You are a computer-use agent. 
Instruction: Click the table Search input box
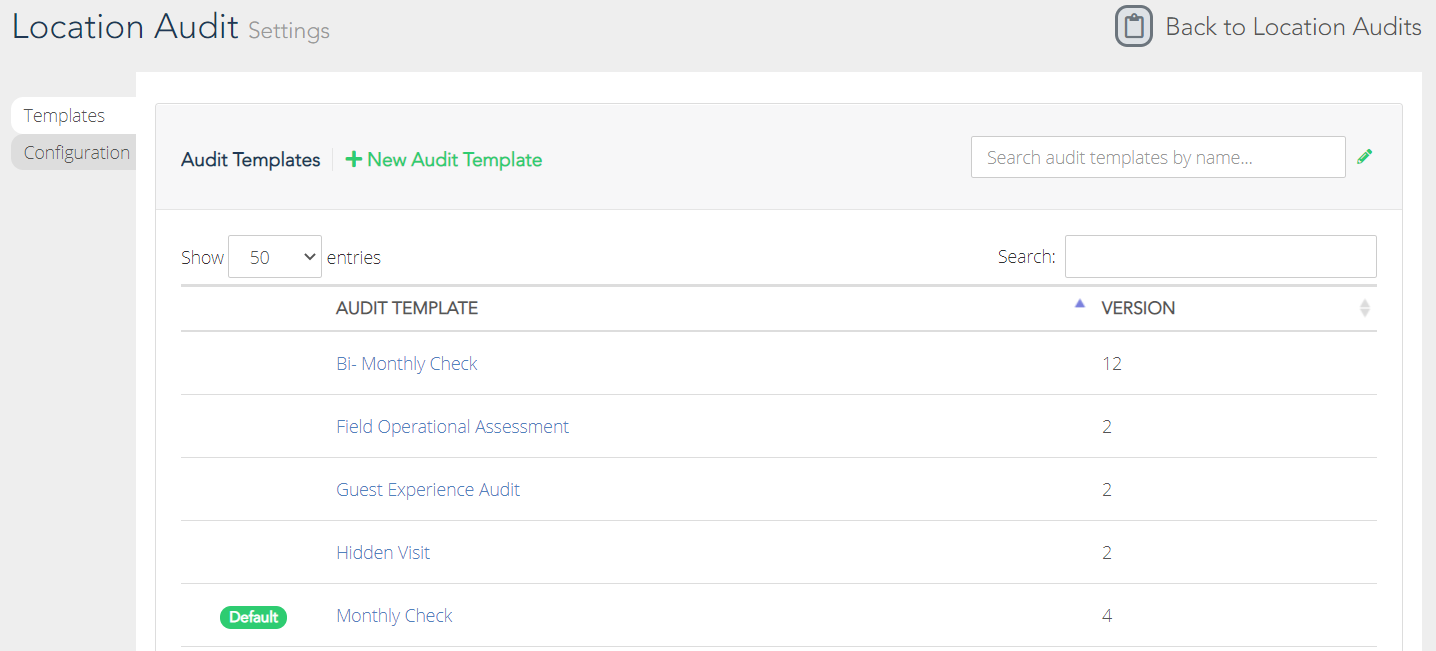point(1220,257)
